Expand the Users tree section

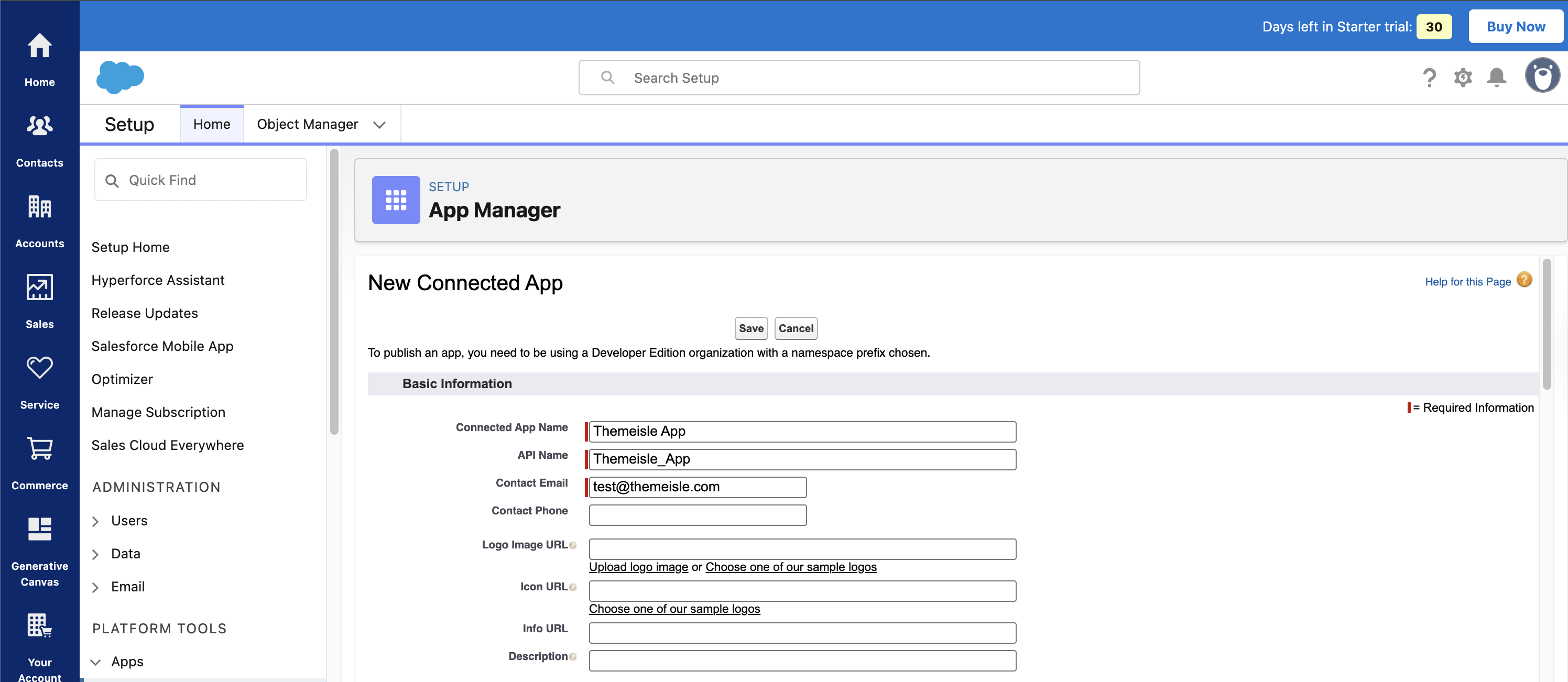95,521
